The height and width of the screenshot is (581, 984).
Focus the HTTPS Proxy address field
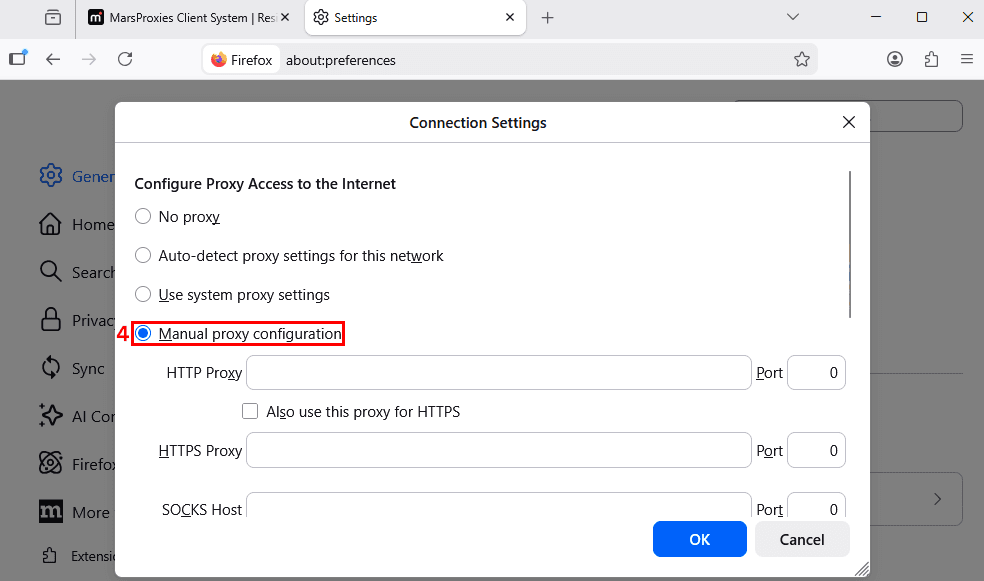pos(498,450)
